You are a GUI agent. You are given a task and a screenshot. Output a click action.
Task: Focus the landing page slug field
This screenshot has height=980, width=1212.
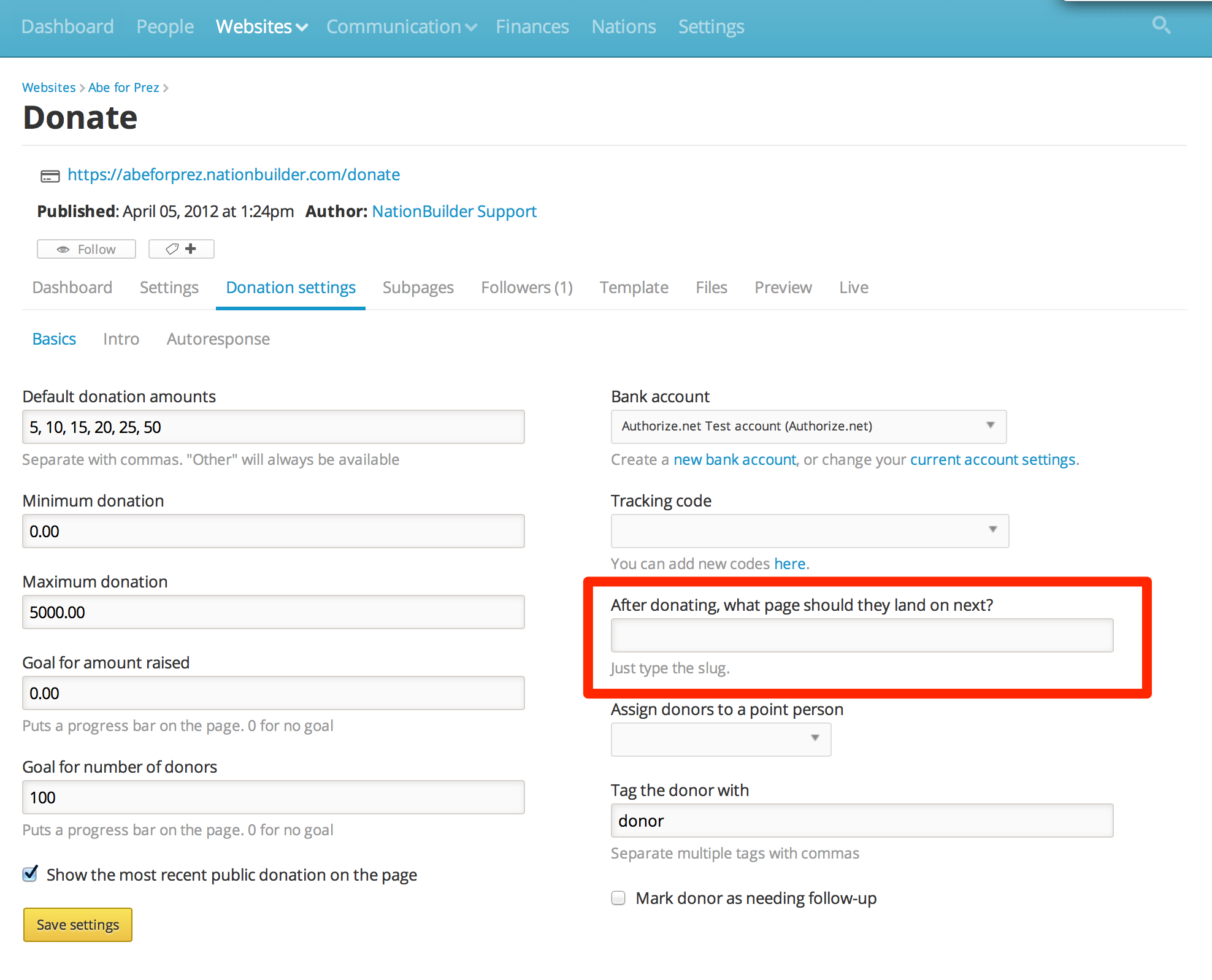pyautogui.click(x=862, y=635)
